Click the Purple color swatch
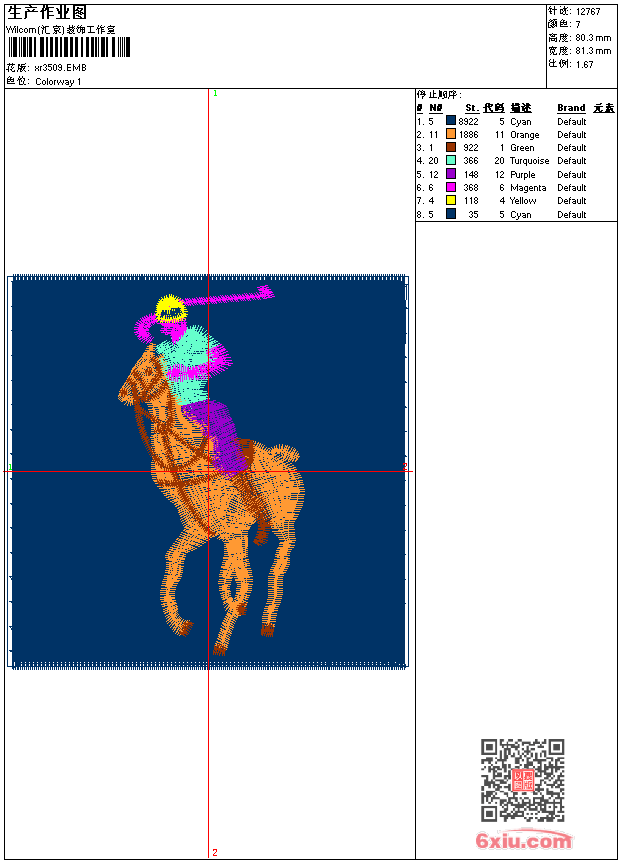Image resolution: width=620 pixels, height=860 pixels. click(x=451, y=174)
